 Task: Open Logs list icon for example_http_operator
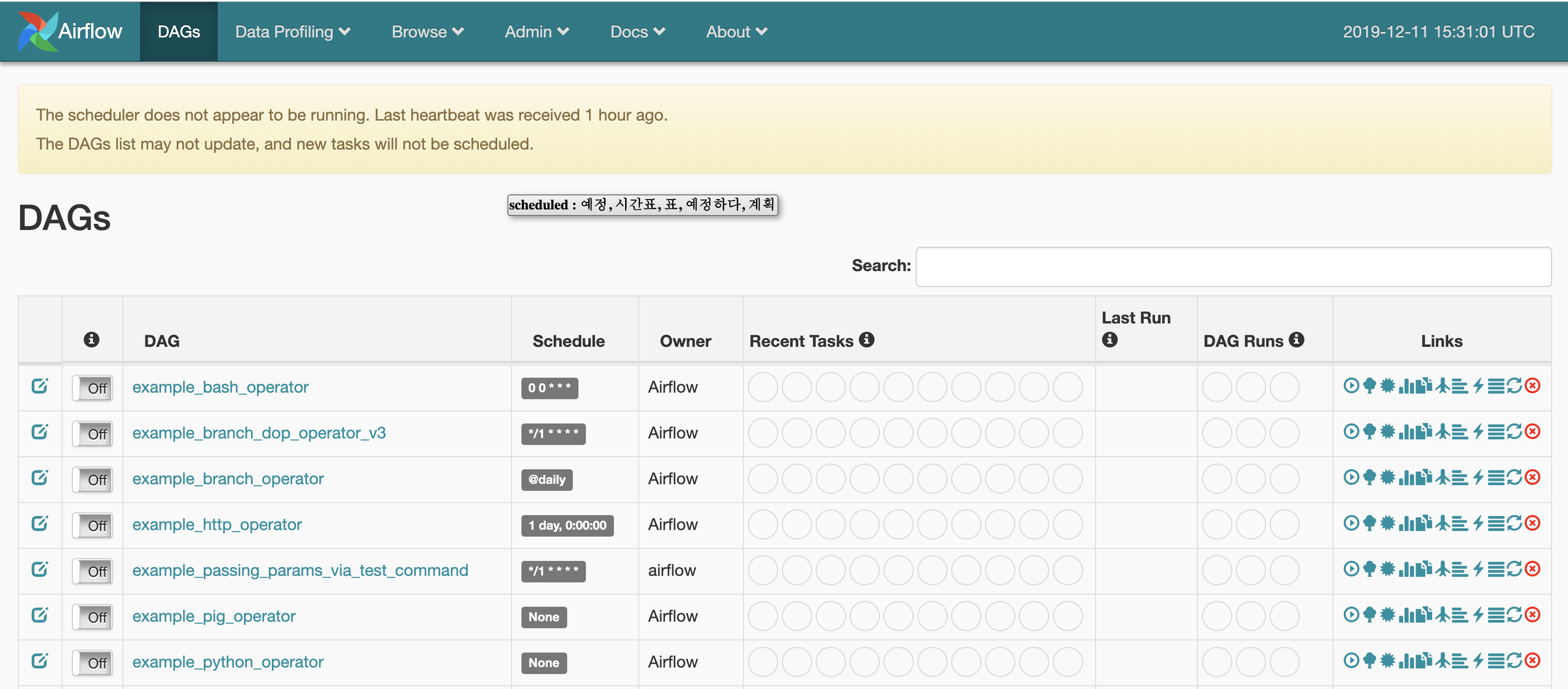pos(1496,523)
